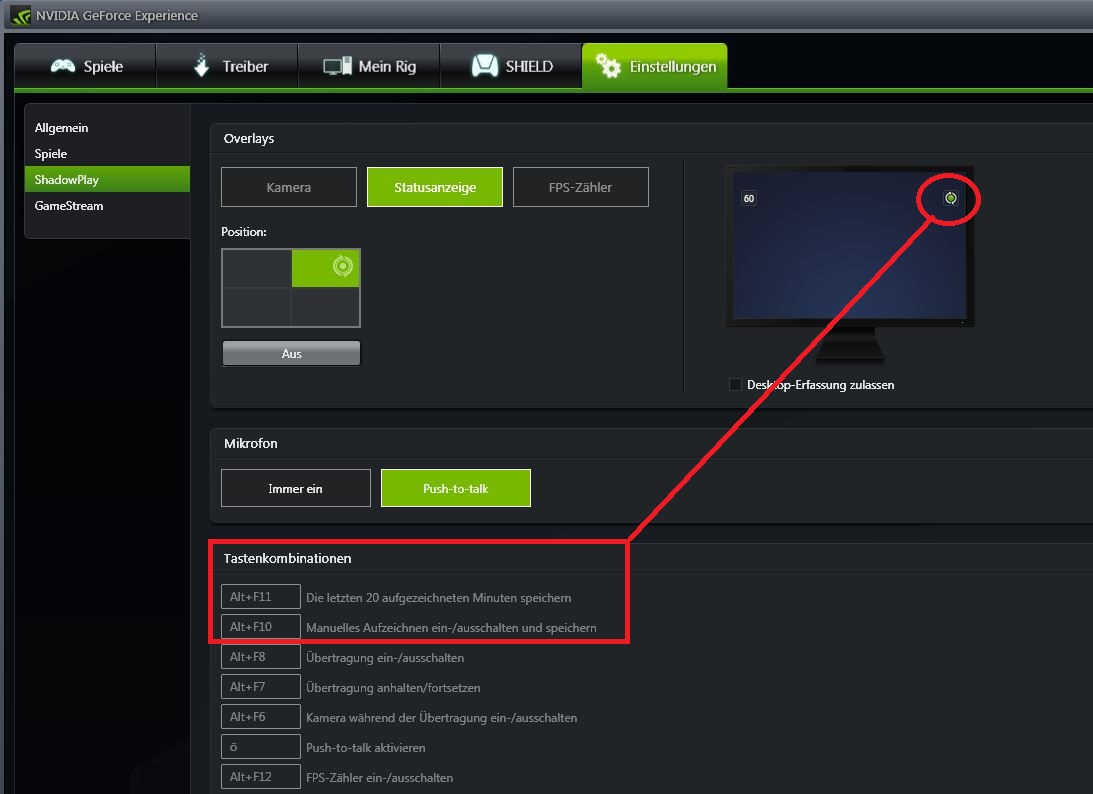
Task: Click the NVIDIA logo in the title bar
Action: [21, 15]
